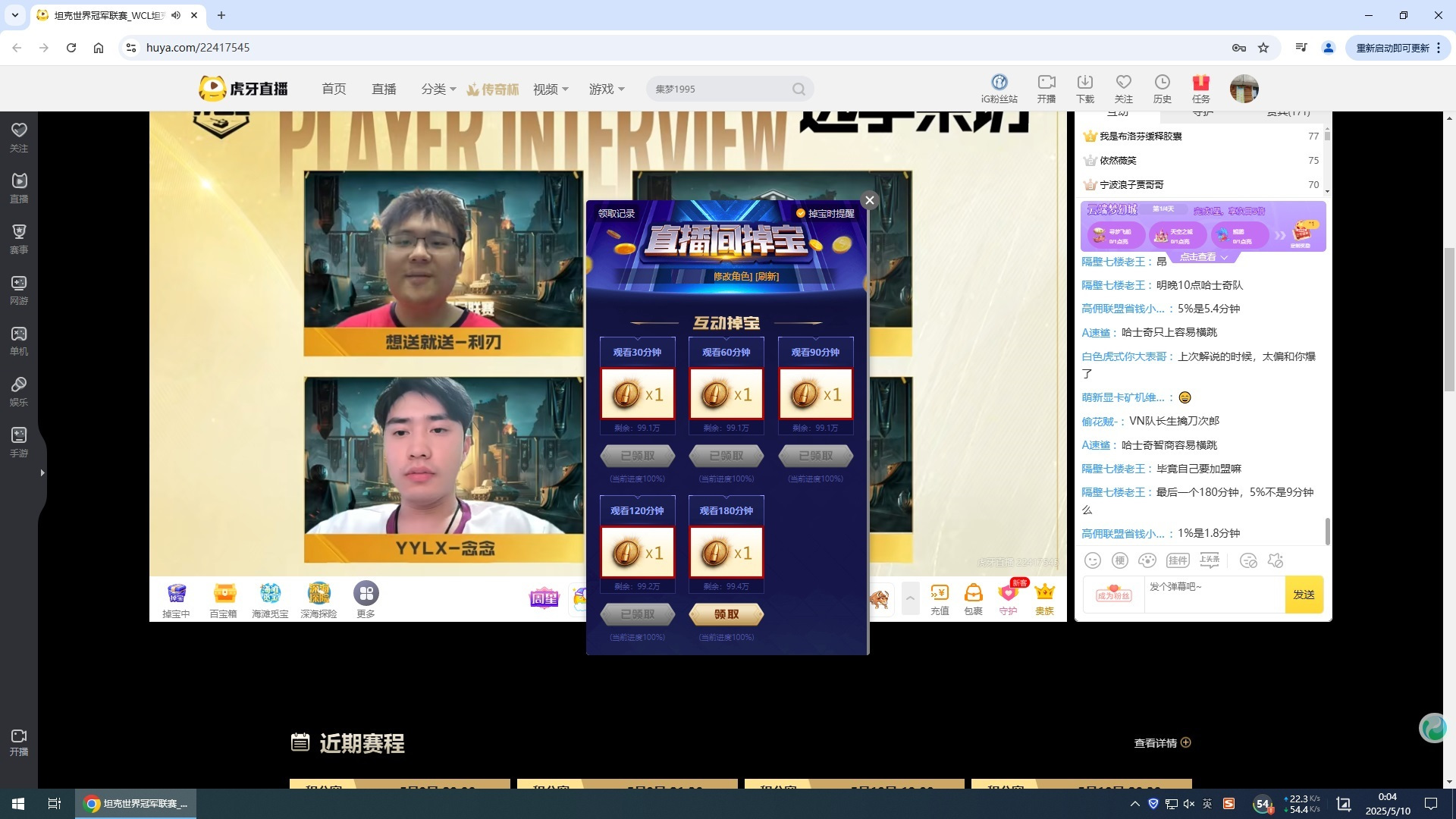
Task: Send chat message with 发送 button
Action: (1304, 595)
